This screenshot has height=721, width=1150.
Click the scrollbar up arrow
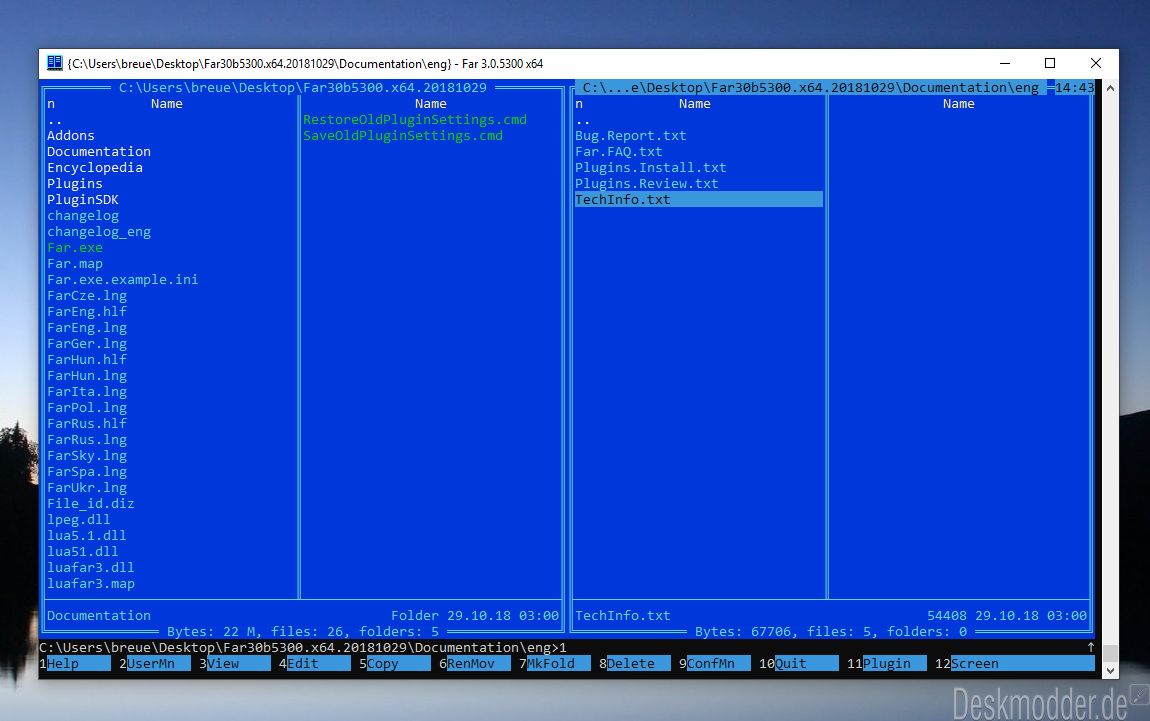(x=1110, y=88)
